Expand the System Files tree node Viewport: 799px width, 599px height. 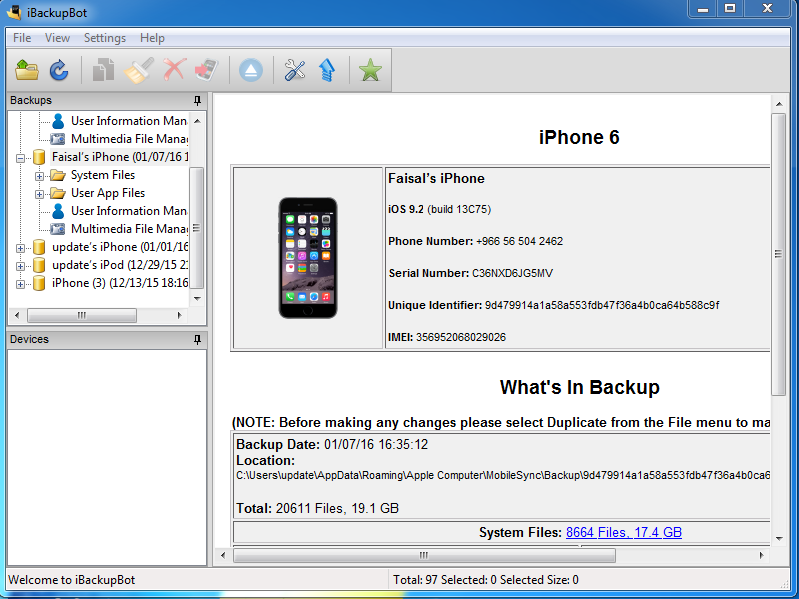click(39, 176)
